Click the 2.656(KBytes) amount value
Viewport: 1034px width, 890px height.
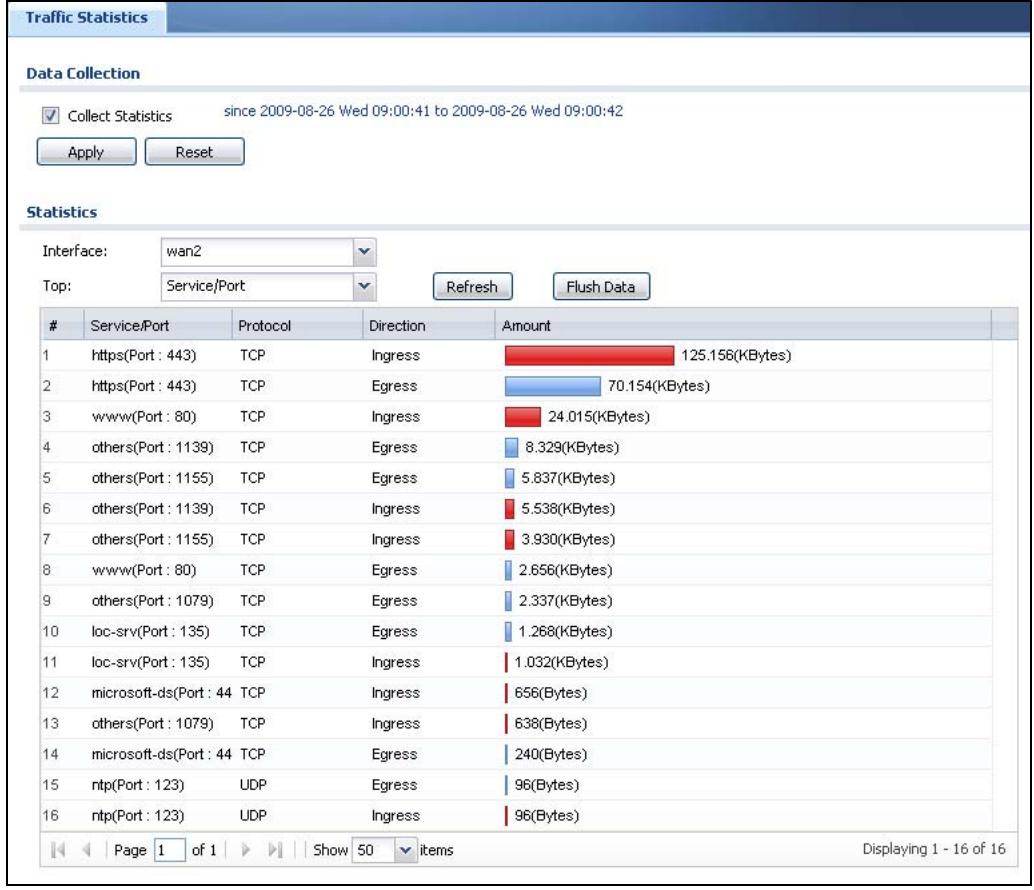565,570
